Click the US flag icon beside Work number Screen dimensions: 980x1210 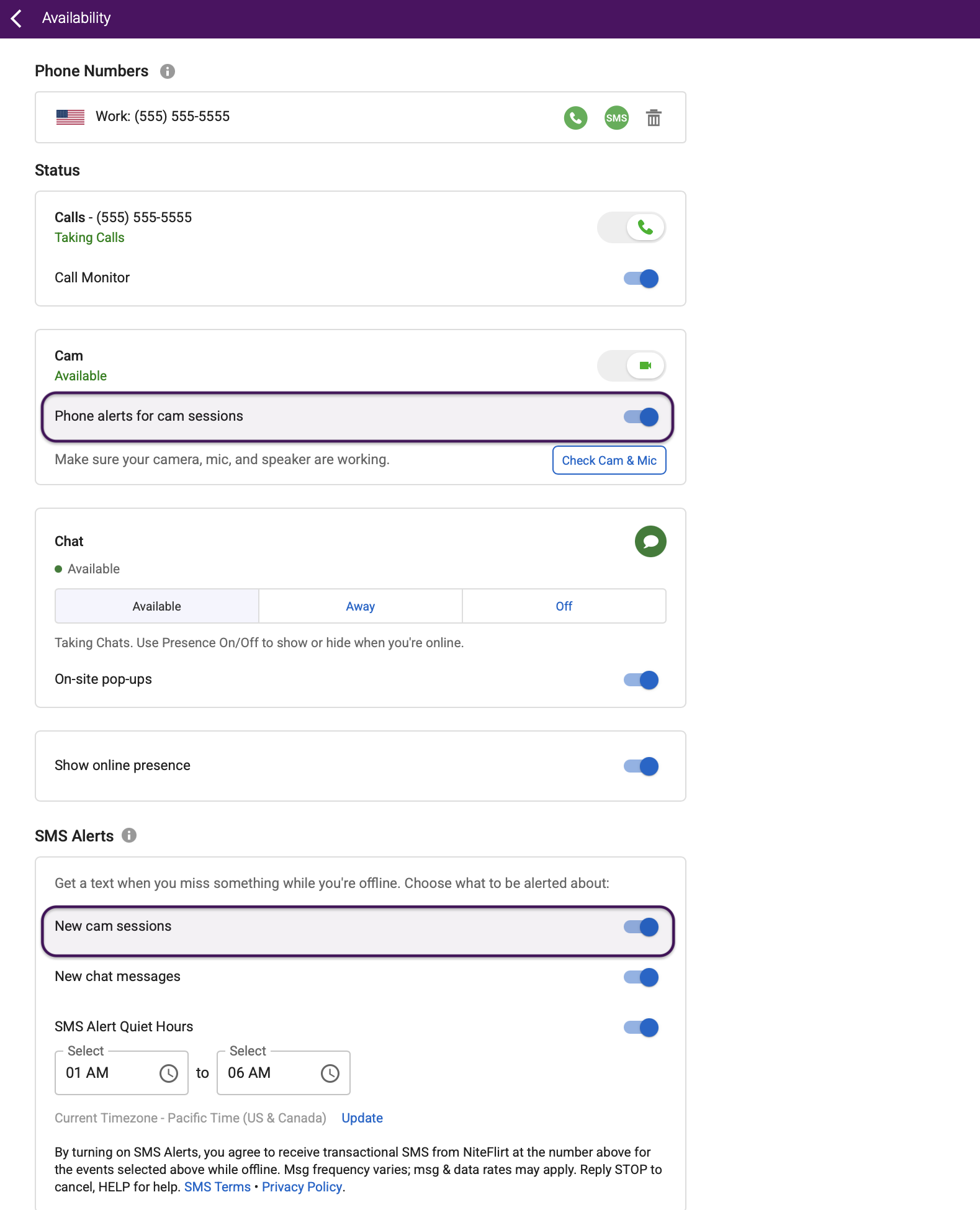tap(70, 117)
